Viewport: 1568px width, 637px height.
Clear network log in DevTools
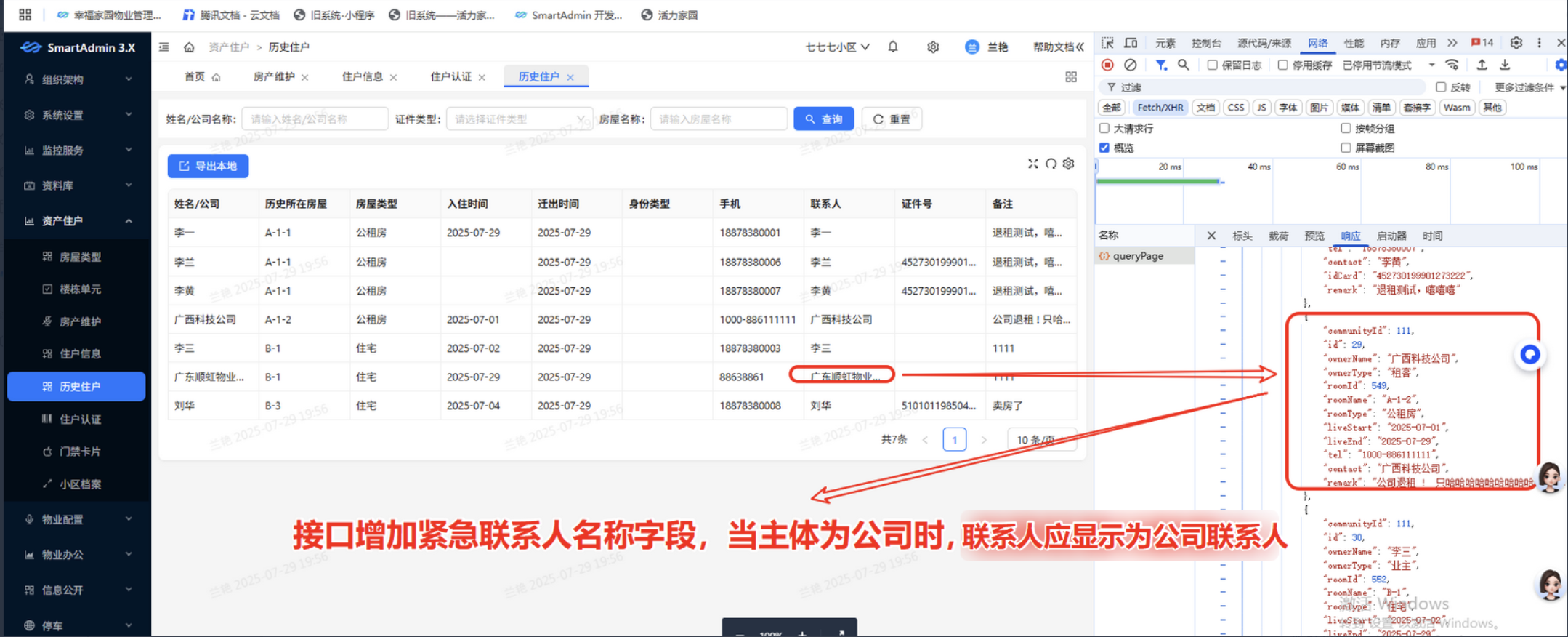pyautogui.click(x=1131, y=65)
